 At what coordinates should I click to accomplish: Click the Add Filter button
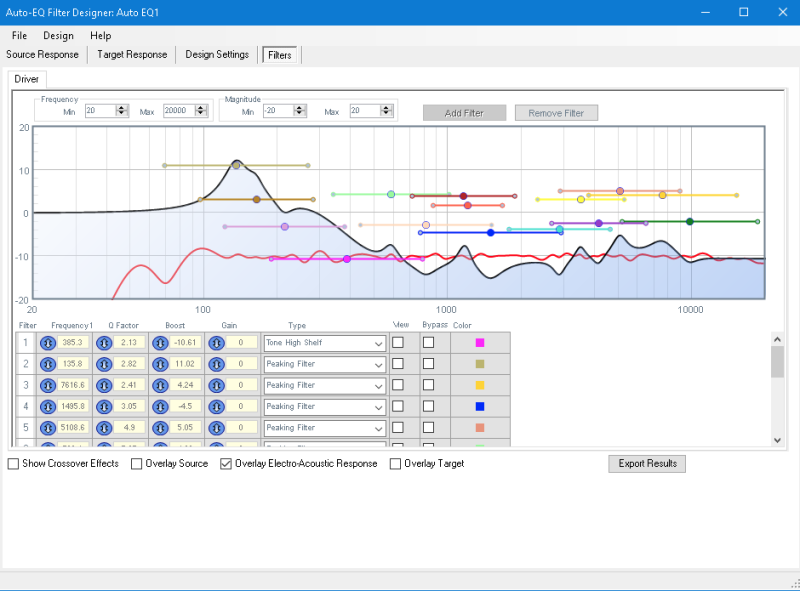click(x=464, y=113)
